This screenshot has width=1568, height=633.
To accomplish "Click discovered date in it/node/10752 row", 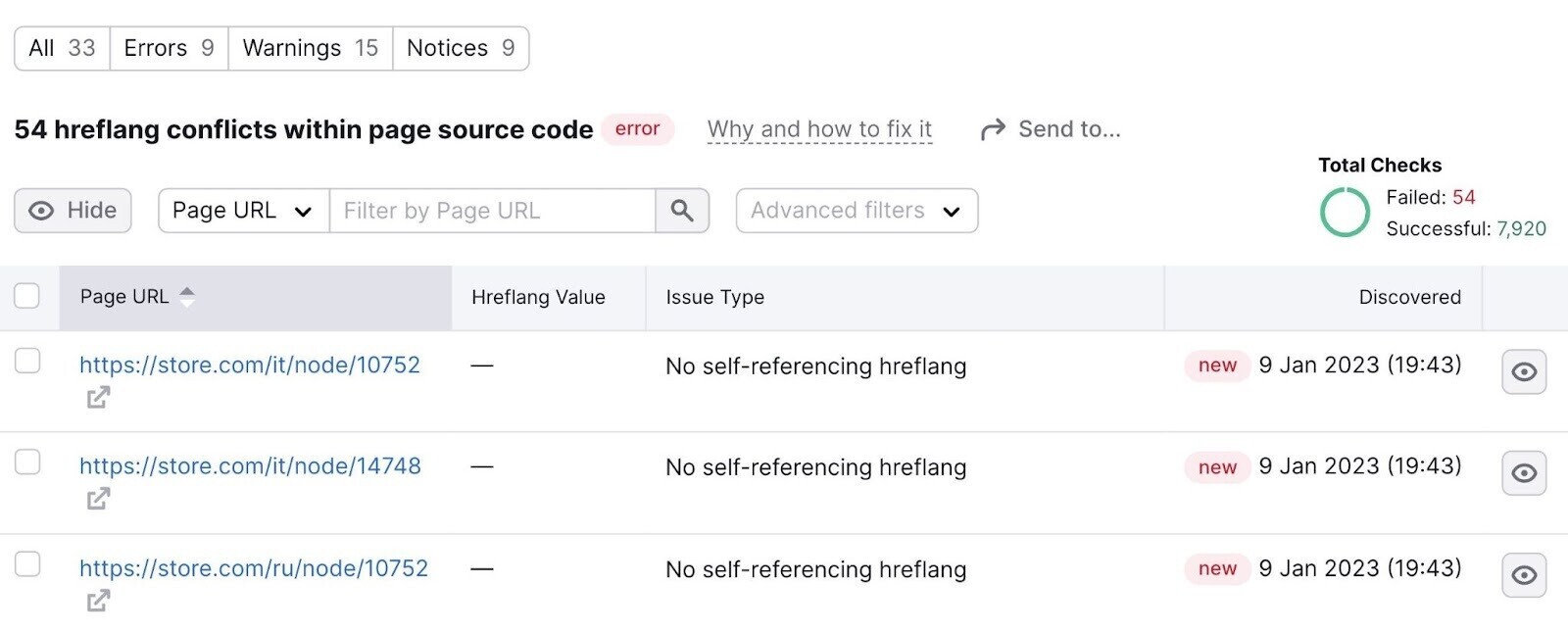I will pyautogui.click(x=1360, y=365).
